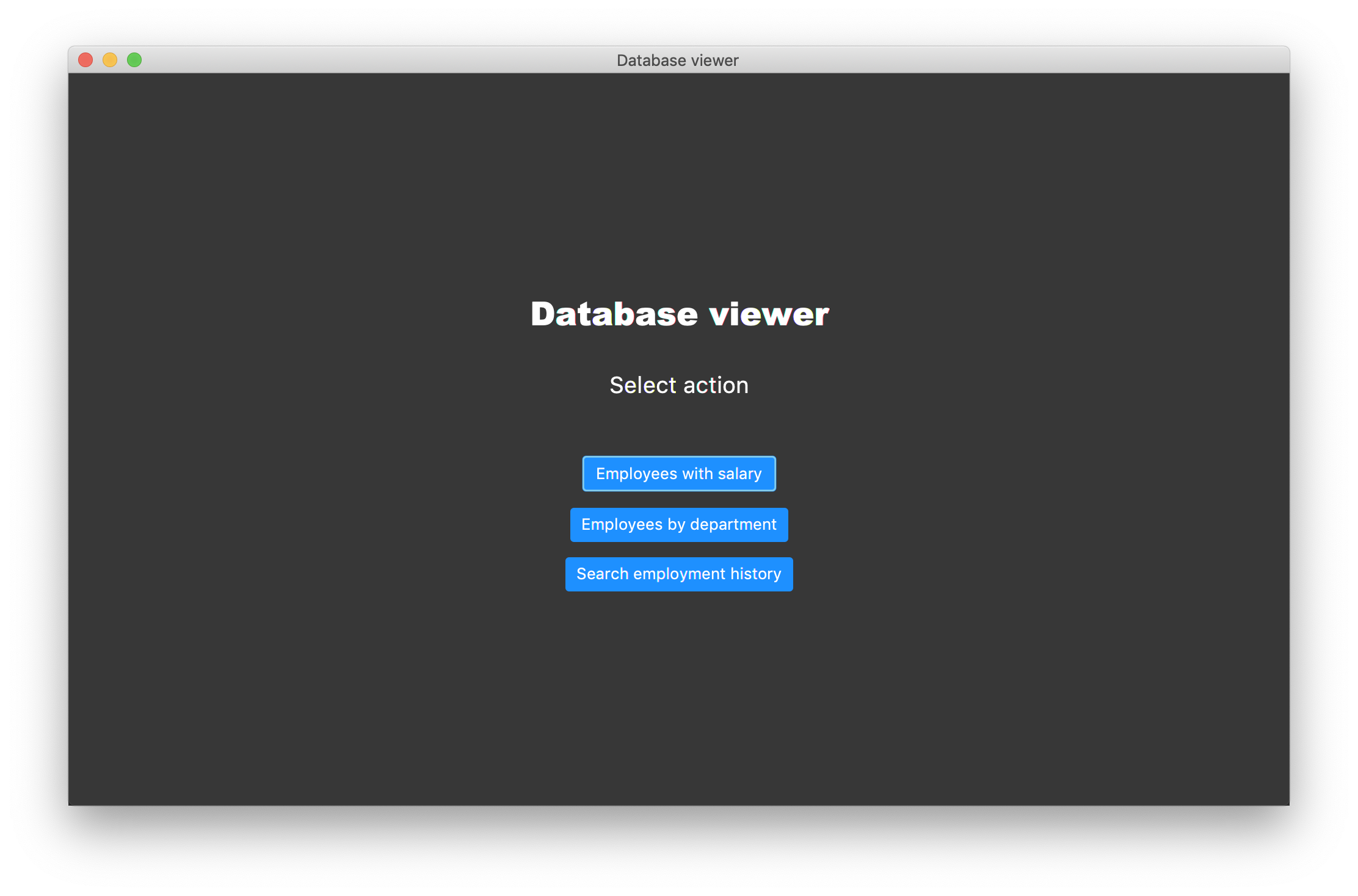
Task: Click title bar right of the title
Action: pos(1008,60)
